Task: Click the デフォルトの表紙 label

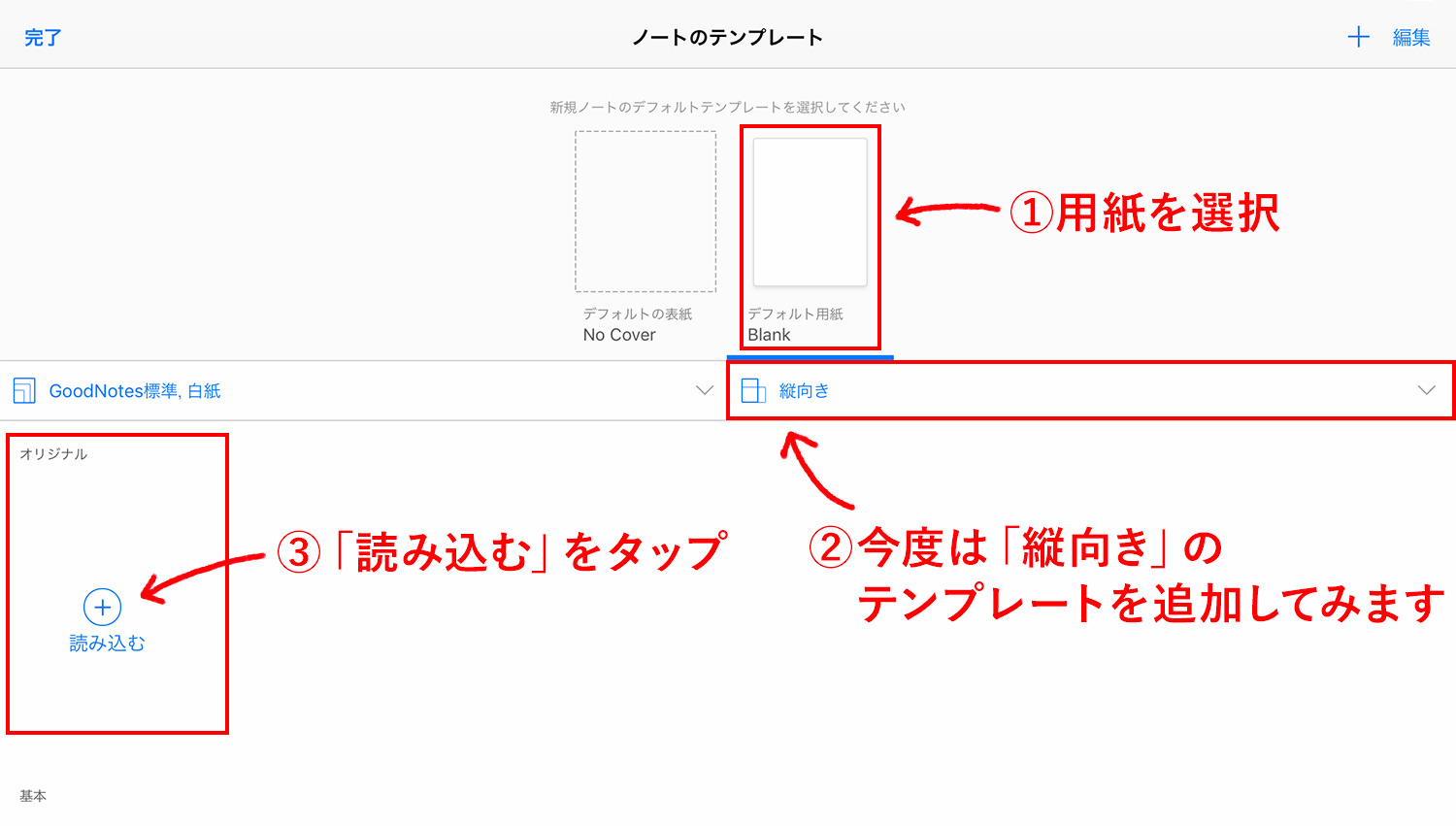Action: click(x=638, y=314)
